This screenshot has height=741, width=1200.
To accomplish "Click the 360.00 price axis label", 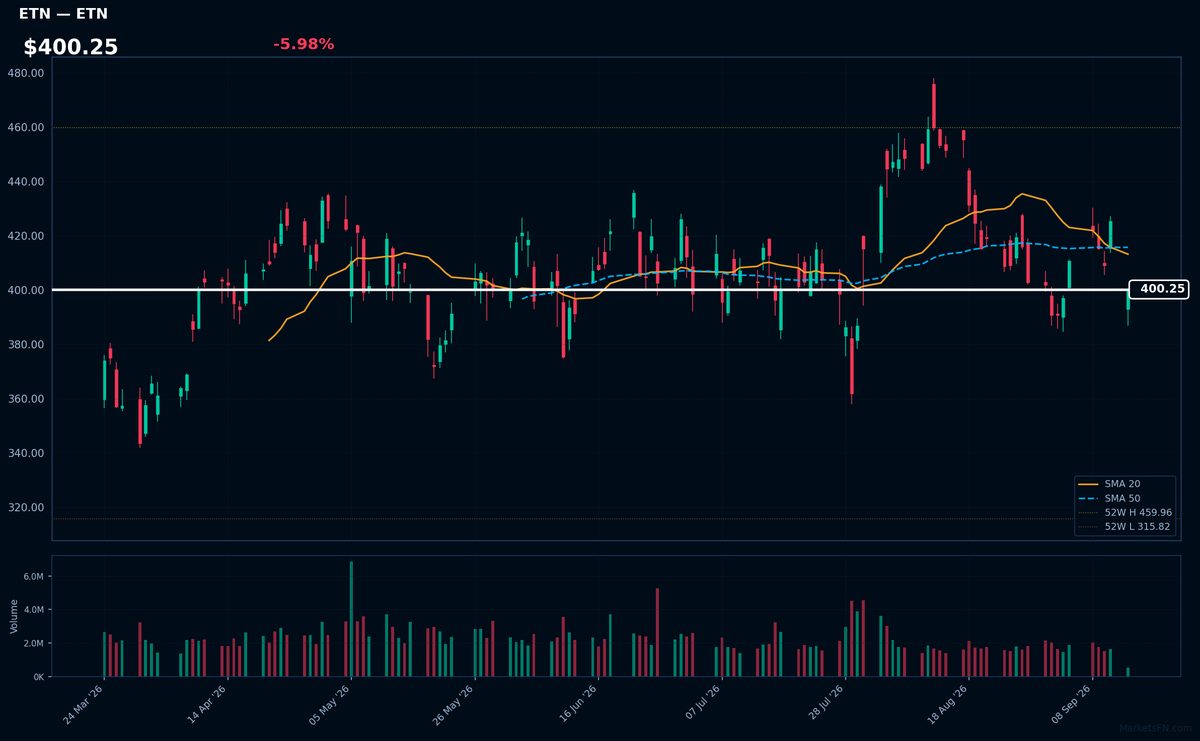I will click(x=25, y=399).
